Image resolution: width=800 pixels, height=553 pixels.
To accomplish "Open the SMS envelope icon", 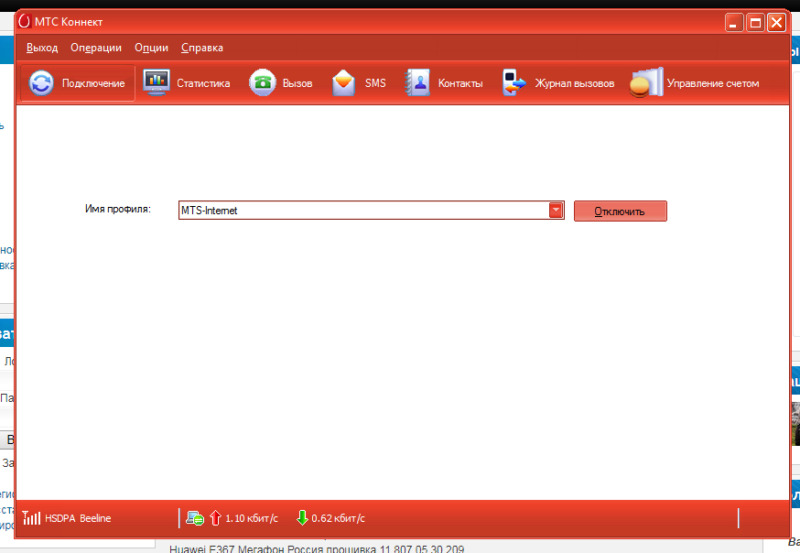I will (343, 83).
